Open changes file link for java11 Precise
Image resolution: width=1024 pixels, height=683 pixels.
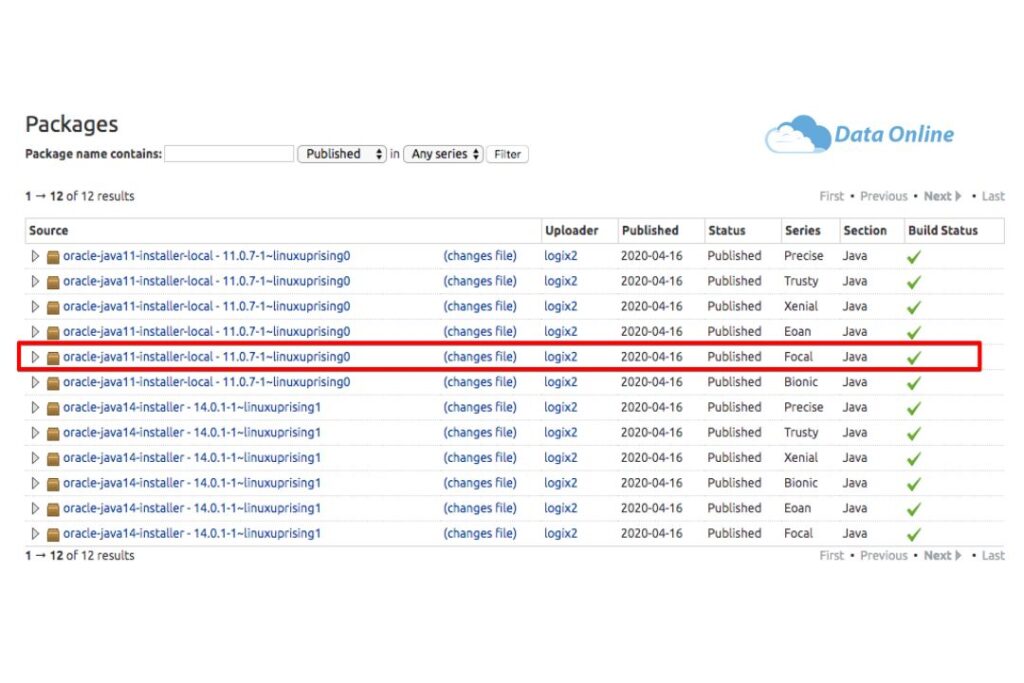coord(480,256)
